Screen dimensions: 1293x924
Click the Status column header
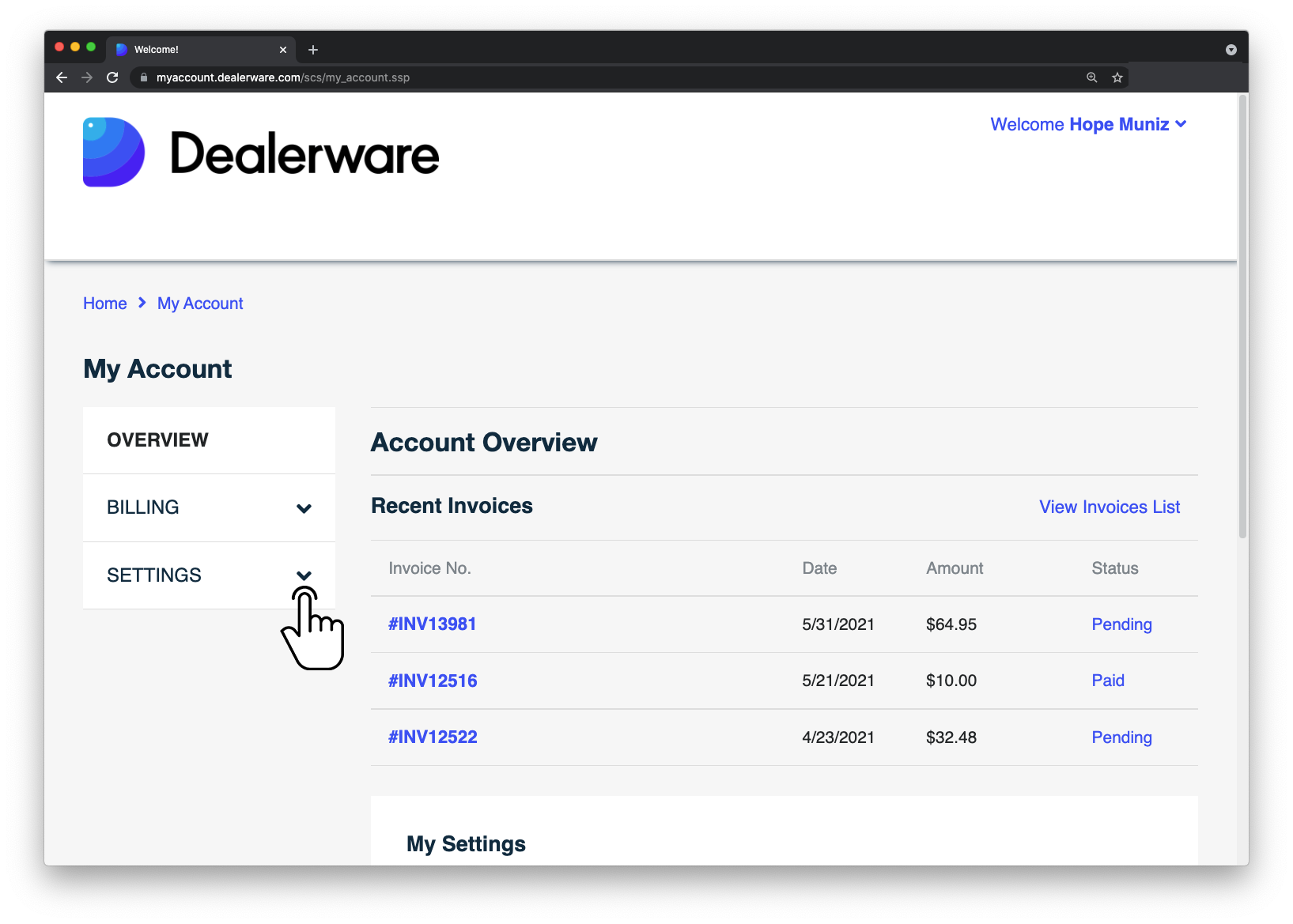[1115, 568]
